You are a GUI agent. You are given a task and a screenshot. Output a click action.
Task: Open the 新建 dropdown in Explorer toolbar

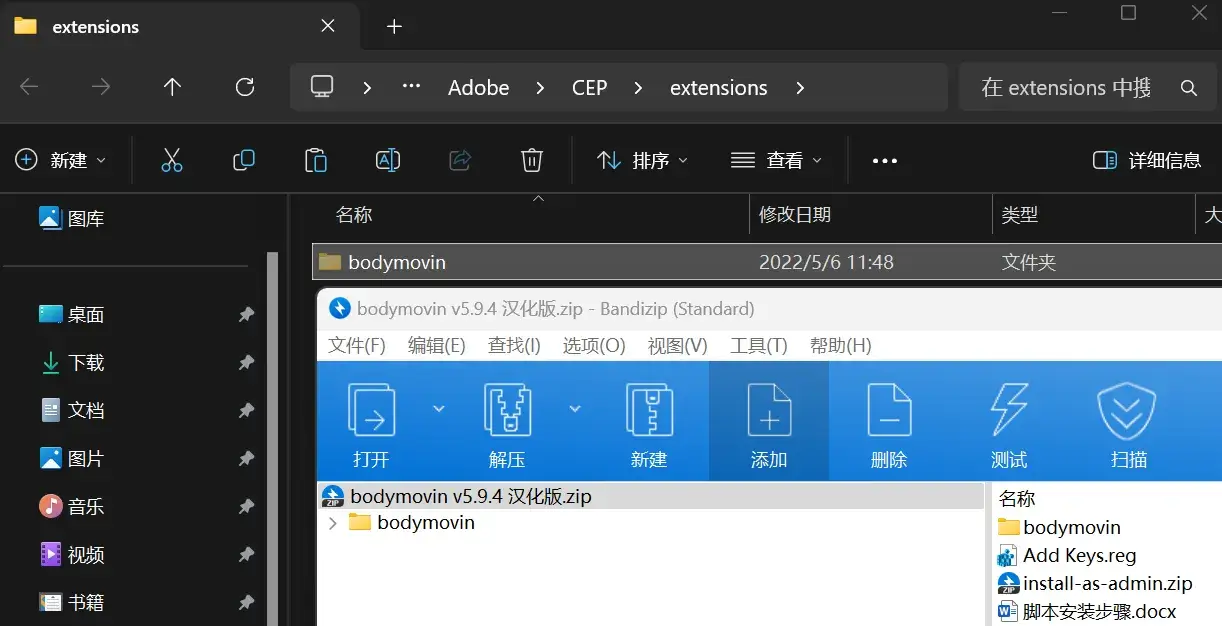pyautogui.click(x=60, y=160)
